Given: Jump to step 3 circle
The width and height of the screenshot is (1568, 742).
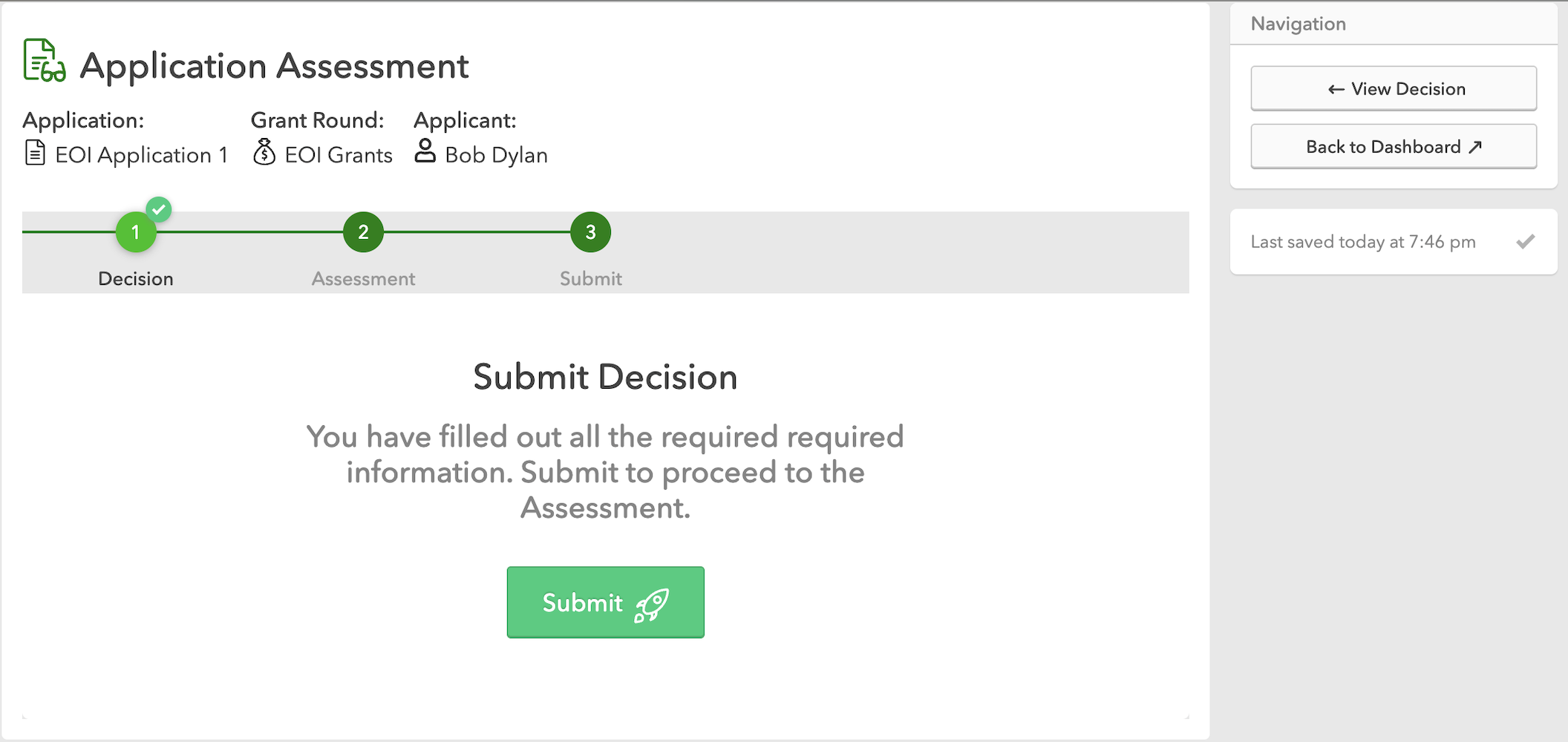Looking at the screenshot, I should tap(590, 232).
